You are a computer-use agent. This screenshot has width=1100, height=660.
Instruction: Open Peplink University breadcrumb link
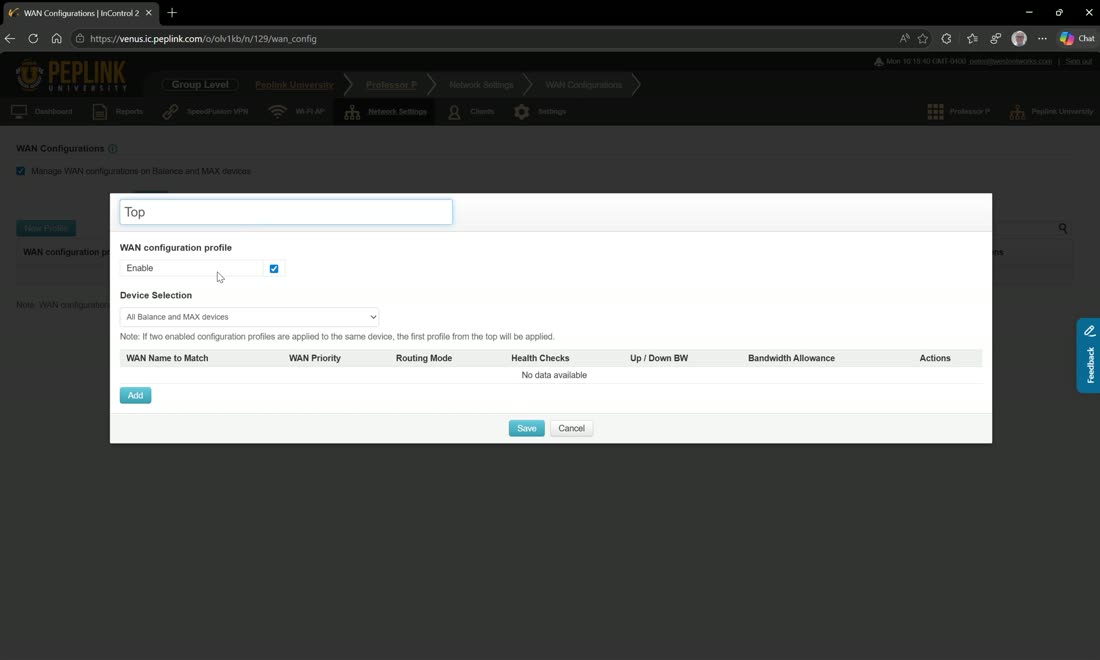pos(294,85)
